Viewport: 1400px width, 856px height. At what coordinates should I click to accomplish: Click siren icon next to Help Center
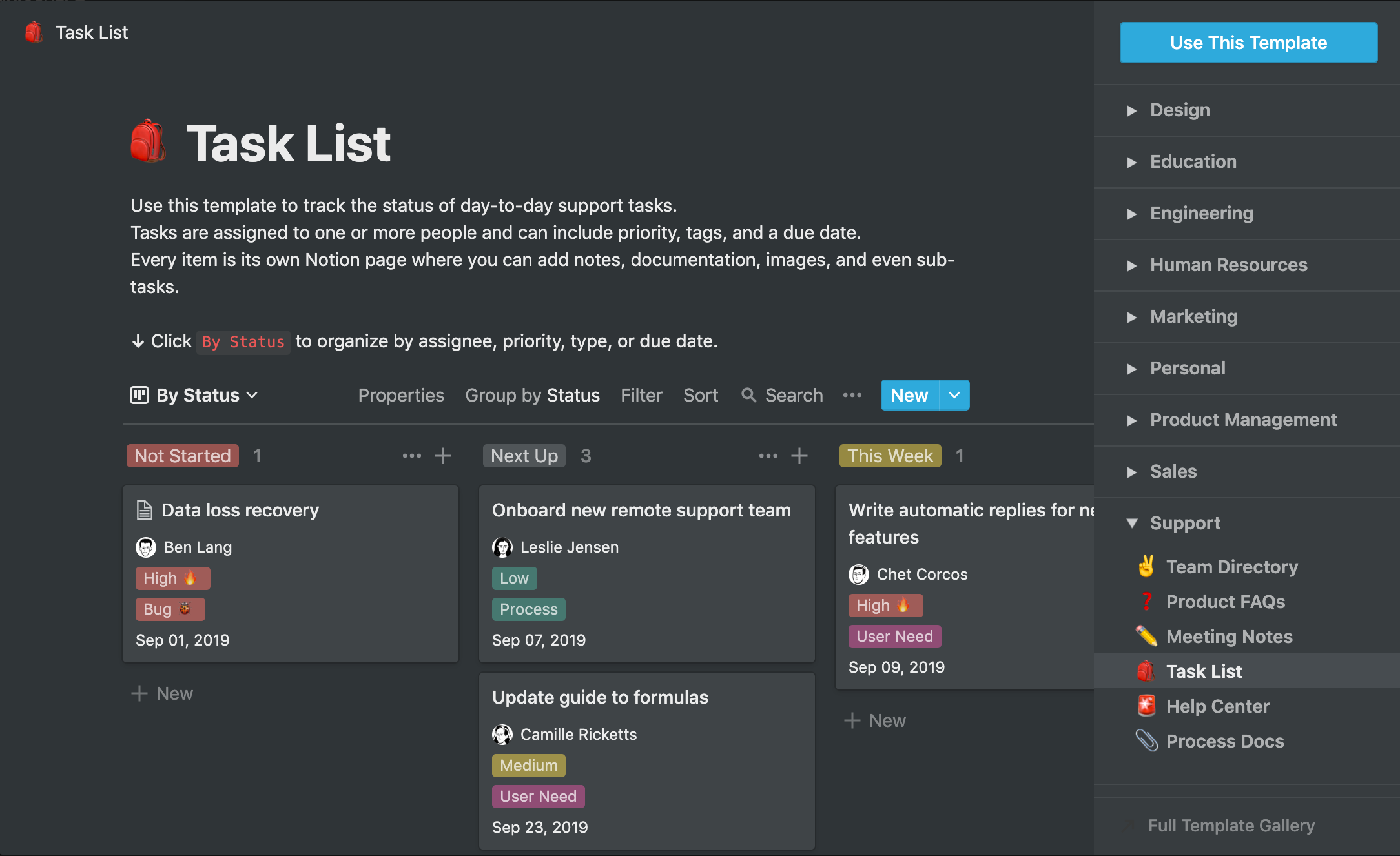click(x=1146, y=706)
